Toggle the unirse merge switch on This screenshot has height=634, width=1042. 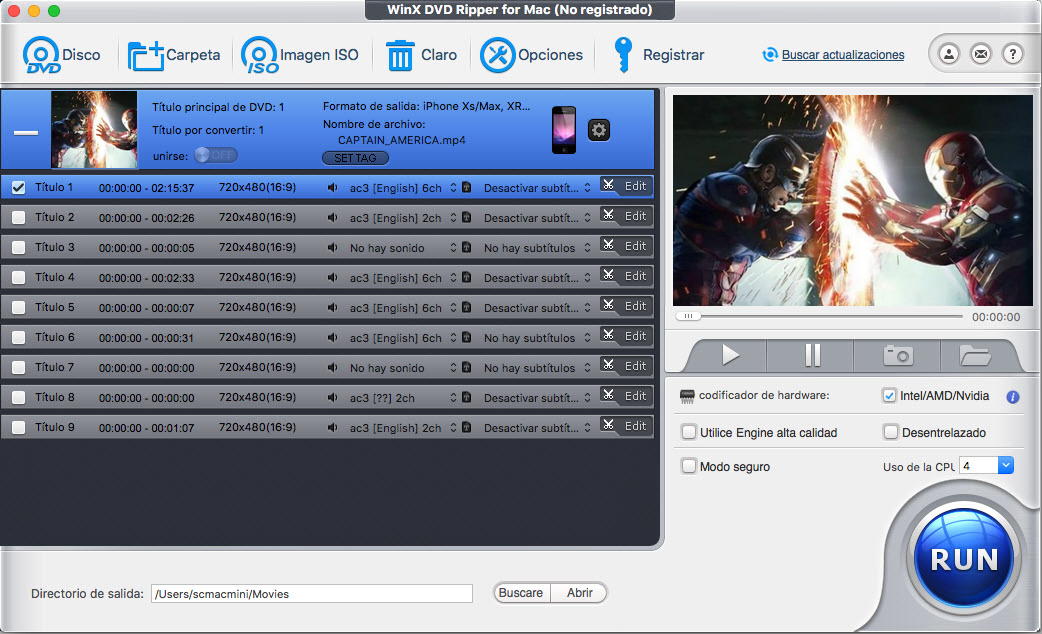(214, 156)
